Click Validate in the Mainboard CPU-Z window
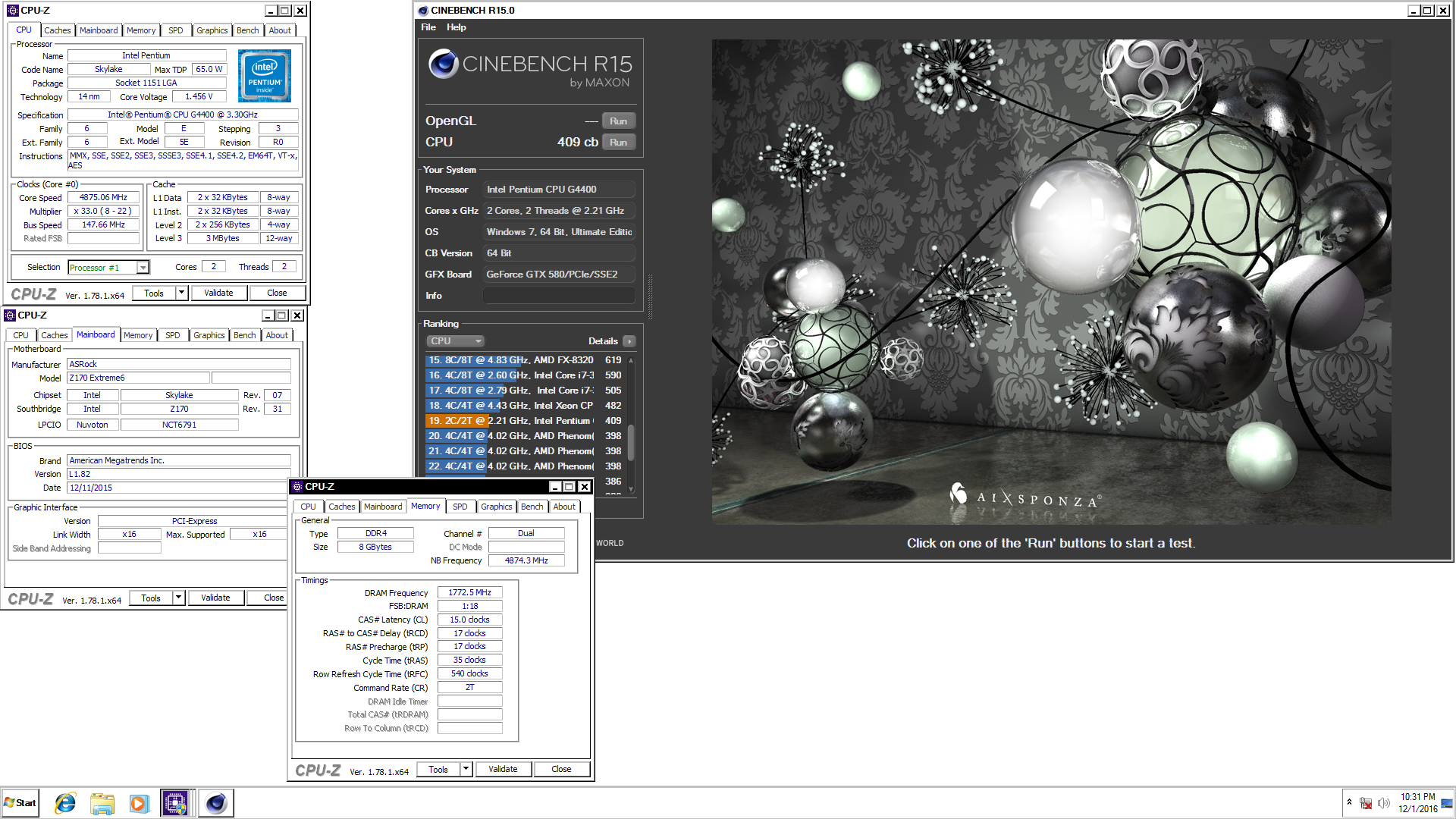Viewport: 1456px width, 819px height. [x=215, y=598]
